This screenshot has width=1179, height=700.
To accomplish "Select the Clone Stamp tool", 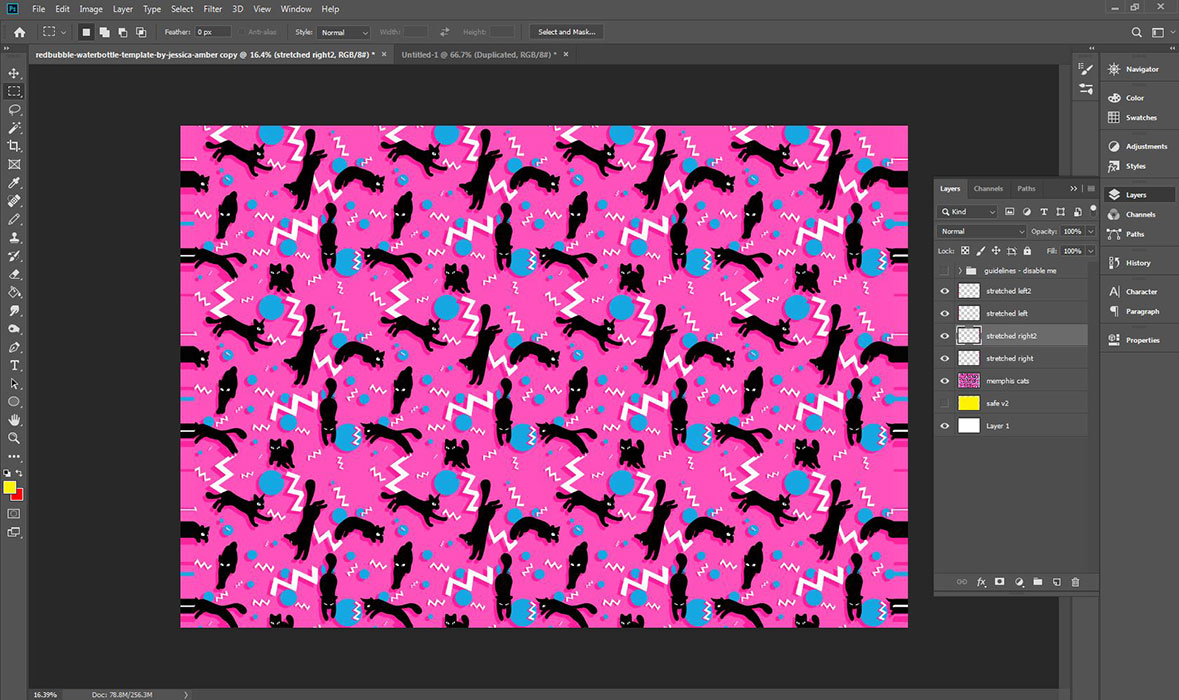I will click(x=14, y=238).
